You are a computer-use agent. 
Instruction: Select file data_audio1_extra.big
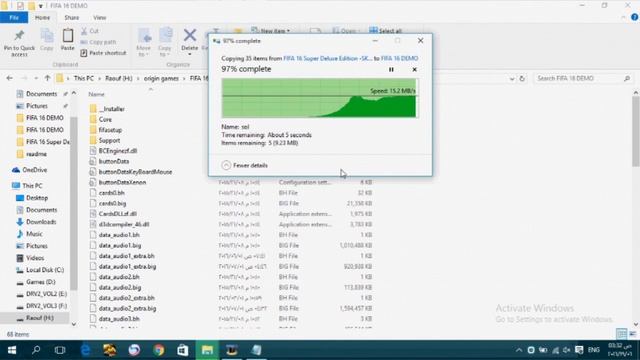tap(123, 267)
